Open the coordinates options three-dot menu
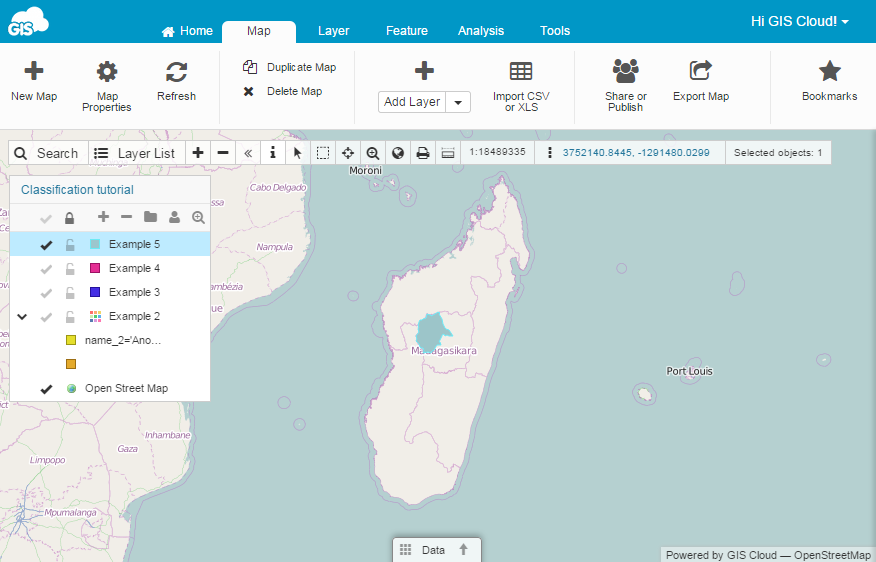Viewport: 876px width, 562px height. click(x=550, y=153)
